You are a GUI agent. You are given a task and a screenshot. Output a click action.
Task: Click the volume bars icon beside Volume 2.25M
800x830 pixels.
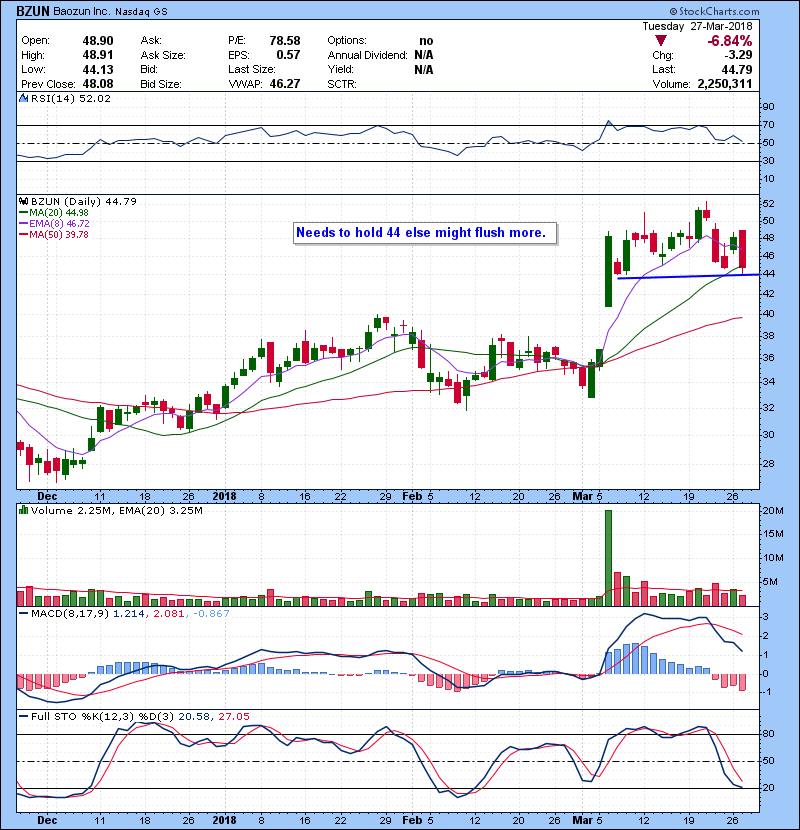(23, 510)
